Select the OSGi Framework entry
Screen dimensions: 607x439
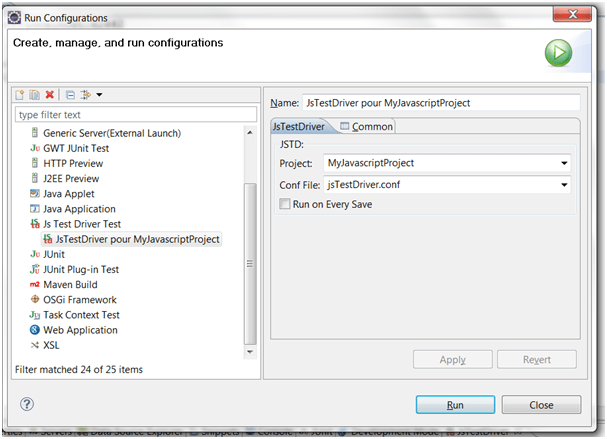[79, 299]
